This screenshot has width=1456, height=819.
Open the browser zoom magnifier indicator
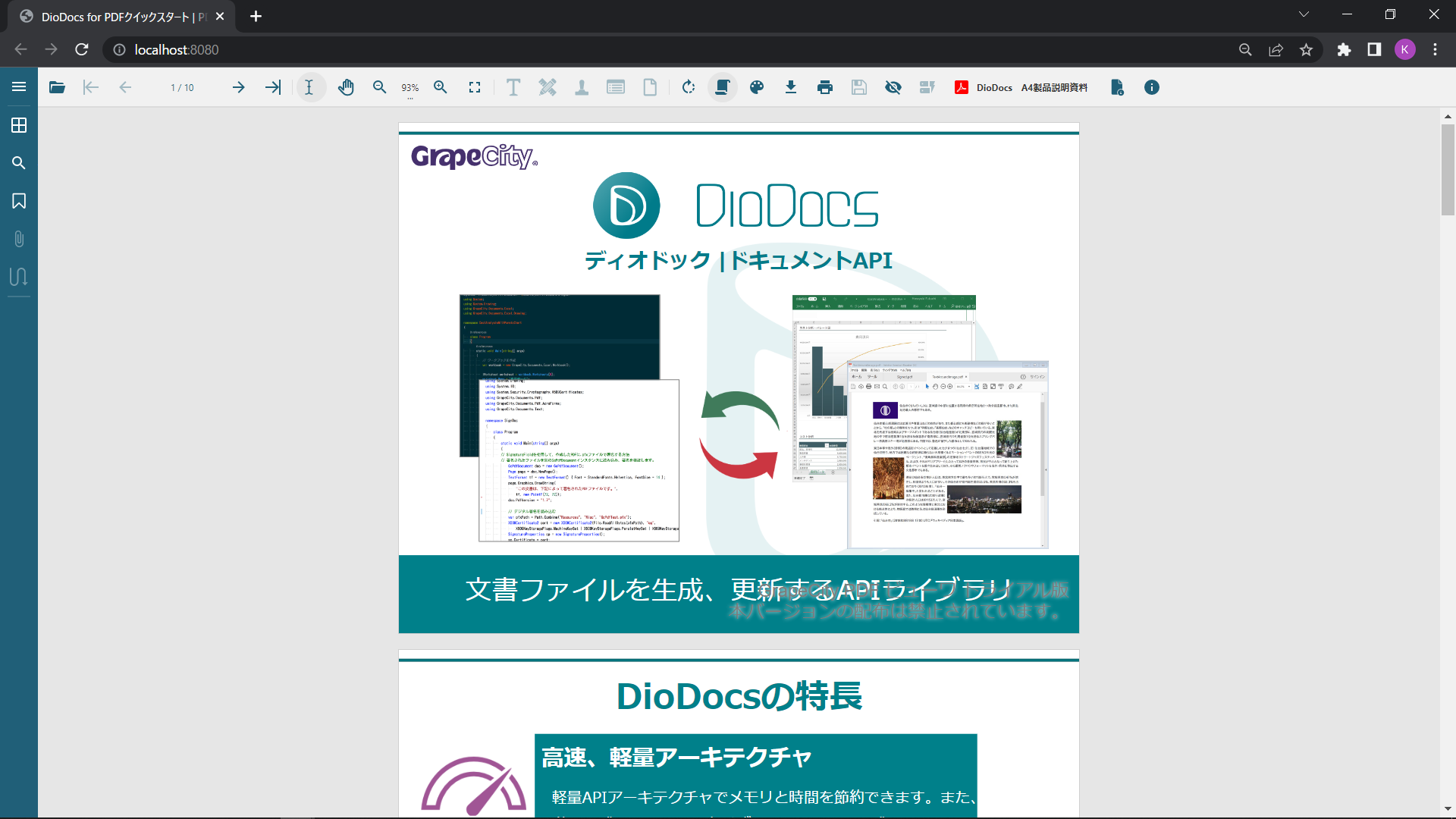click(1245, 49)
